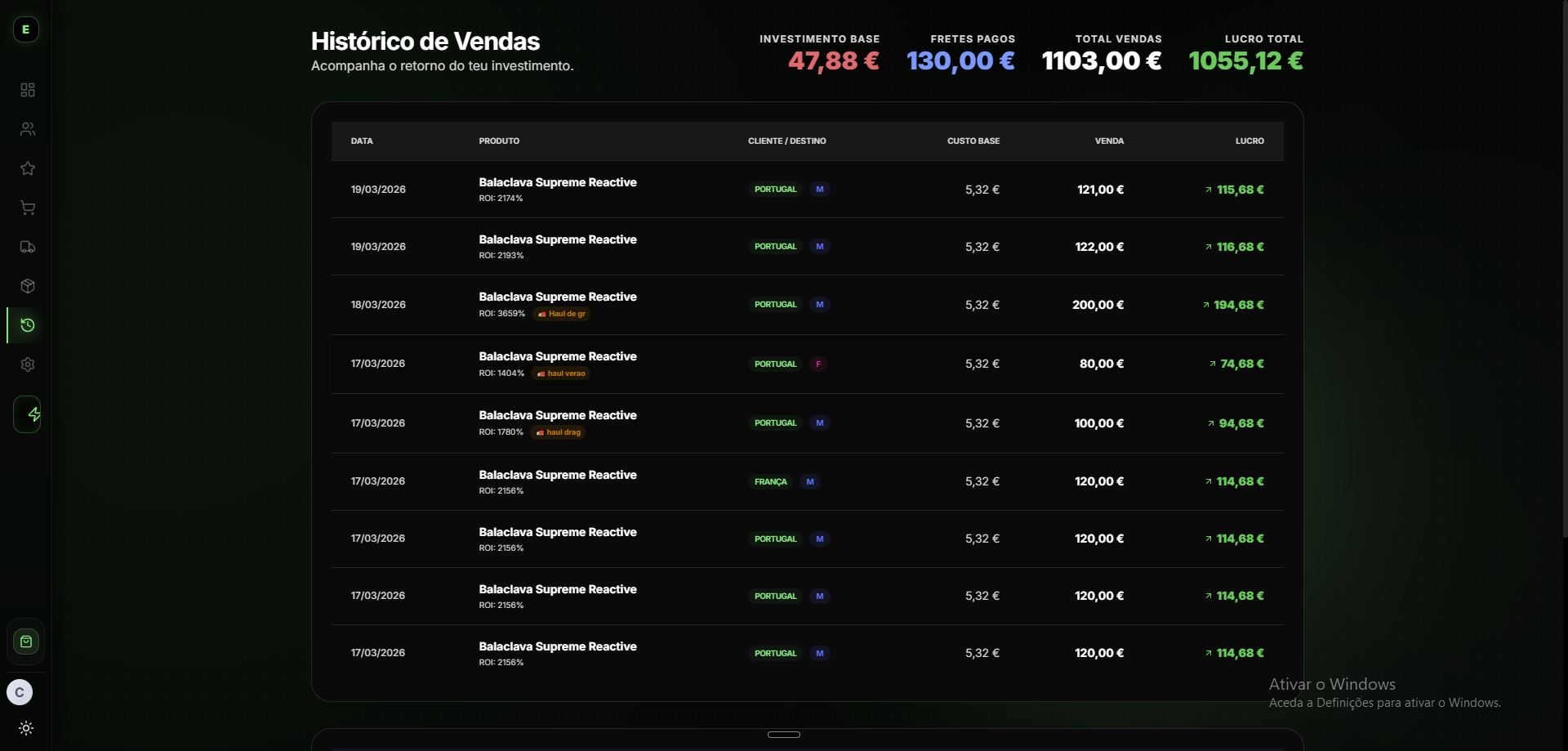The height and width of the screenshot is (751, 1568).
Task: Click the E logo in the sidebar
Action: [x=26, y=29]
